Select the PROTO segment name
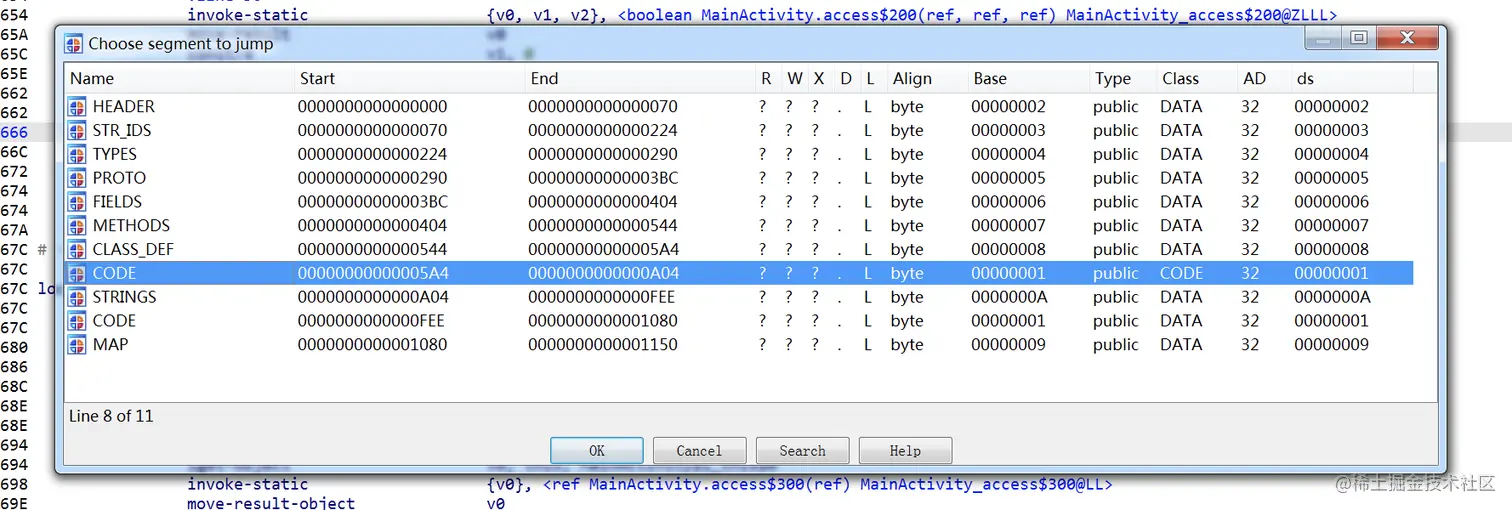1512x510 pixels. tap(119, 178)
